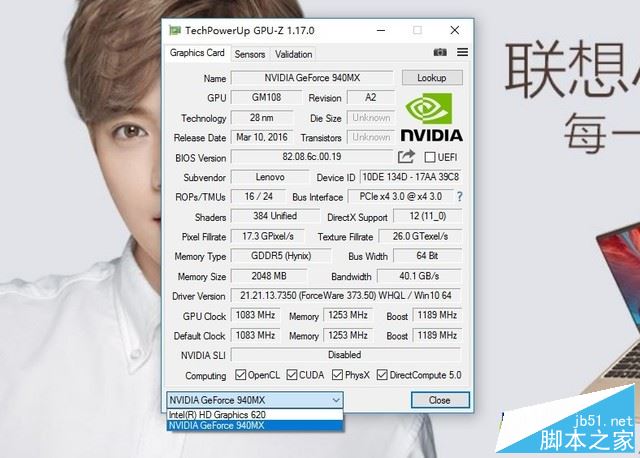
Task: Open the Validation tab
Action: [293, 54]
